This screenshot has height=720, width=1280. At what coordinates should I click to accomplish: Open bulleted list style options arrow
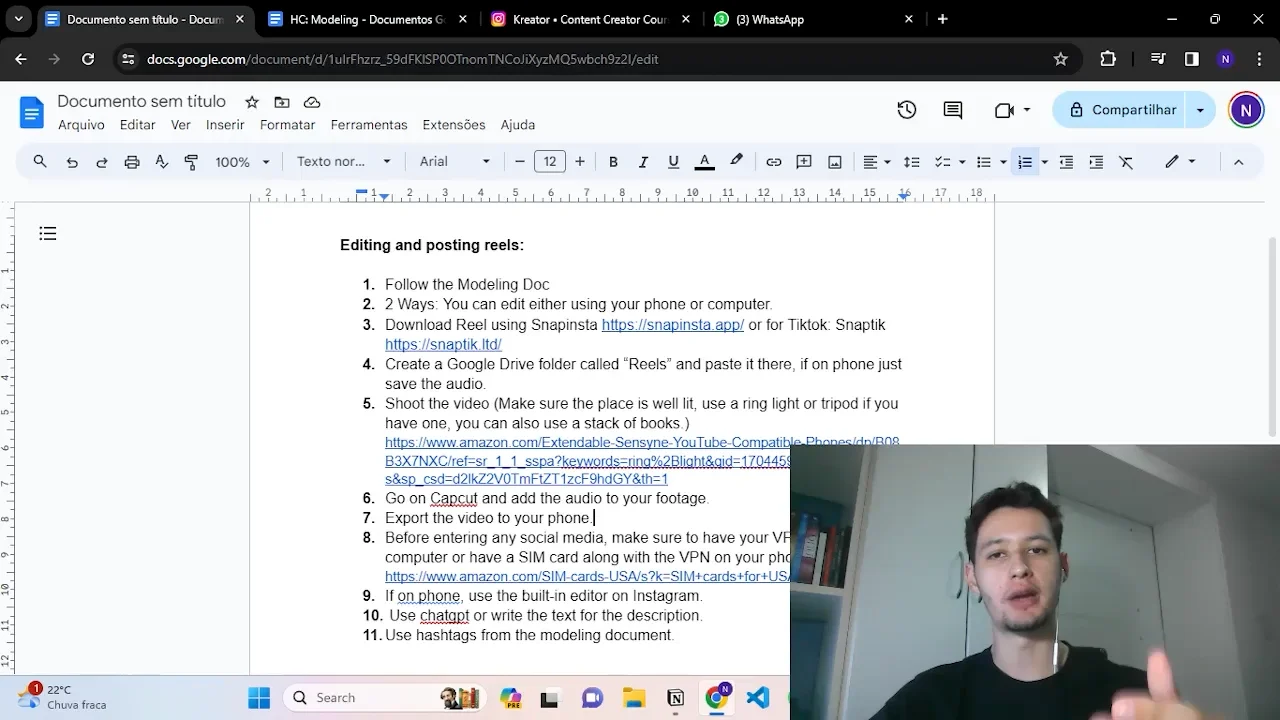[1003, 162]
